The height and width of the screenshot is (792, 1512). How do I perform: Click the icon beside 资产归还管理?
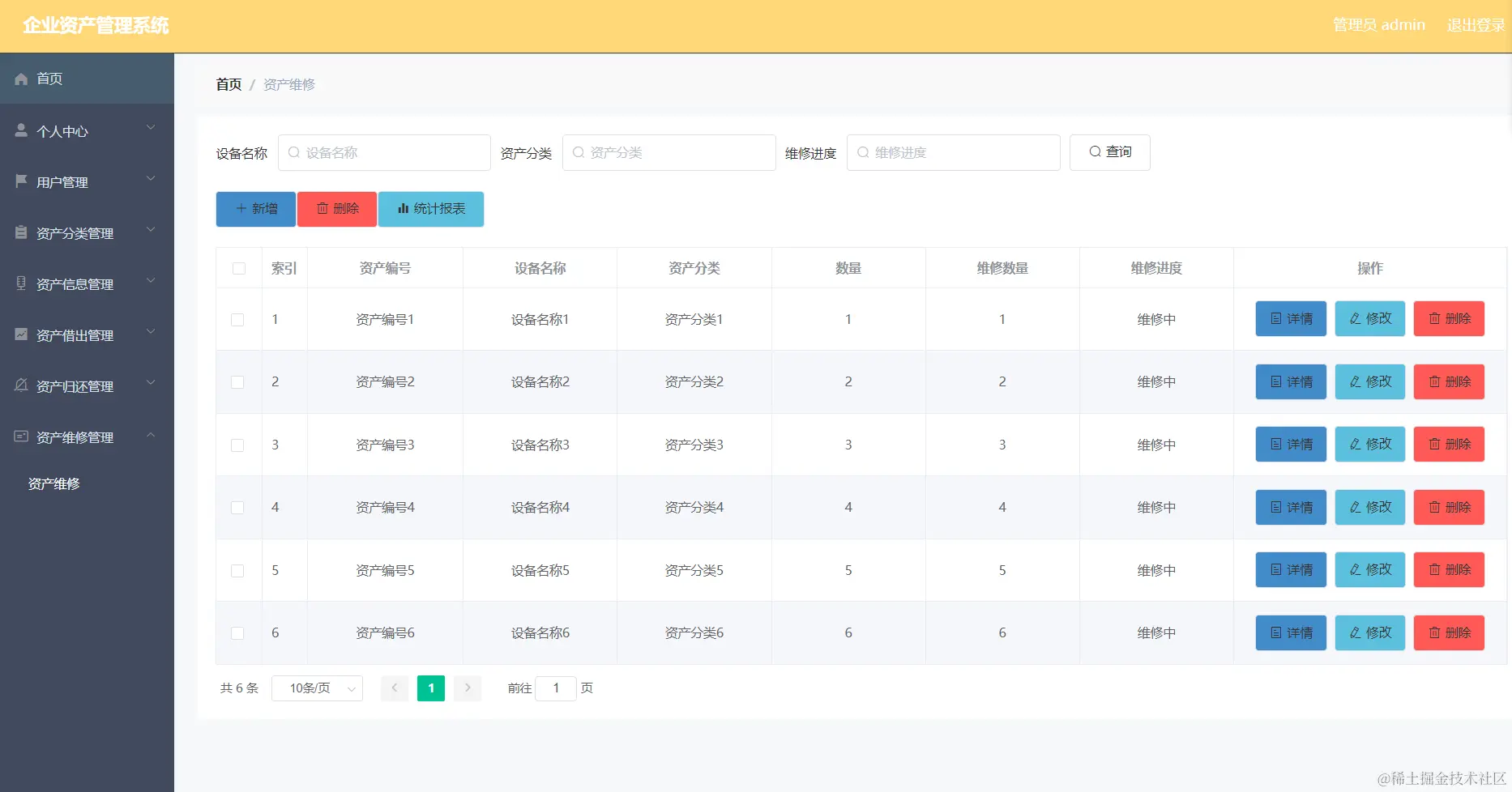[x=21, y=385]
